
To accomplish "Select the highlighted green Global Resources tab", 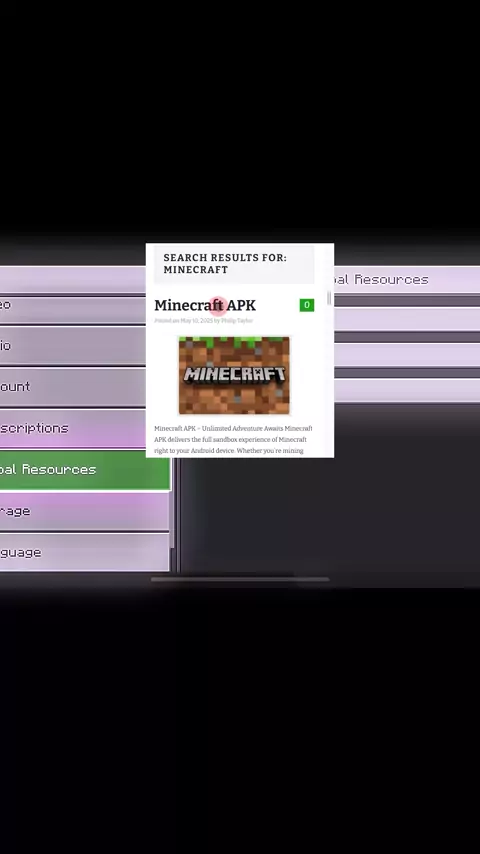I will coord(85,470).
